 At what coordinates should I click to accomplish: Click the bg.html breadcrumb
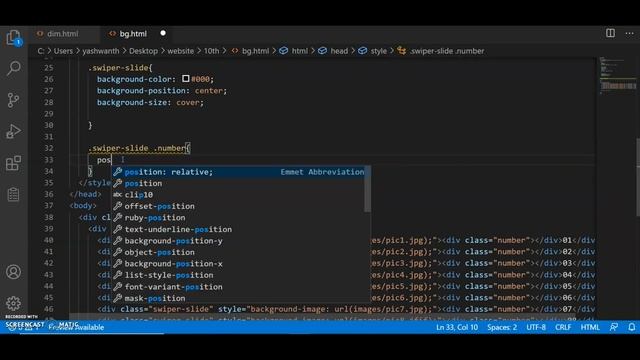pyautogui.click(x=256, y=51)
